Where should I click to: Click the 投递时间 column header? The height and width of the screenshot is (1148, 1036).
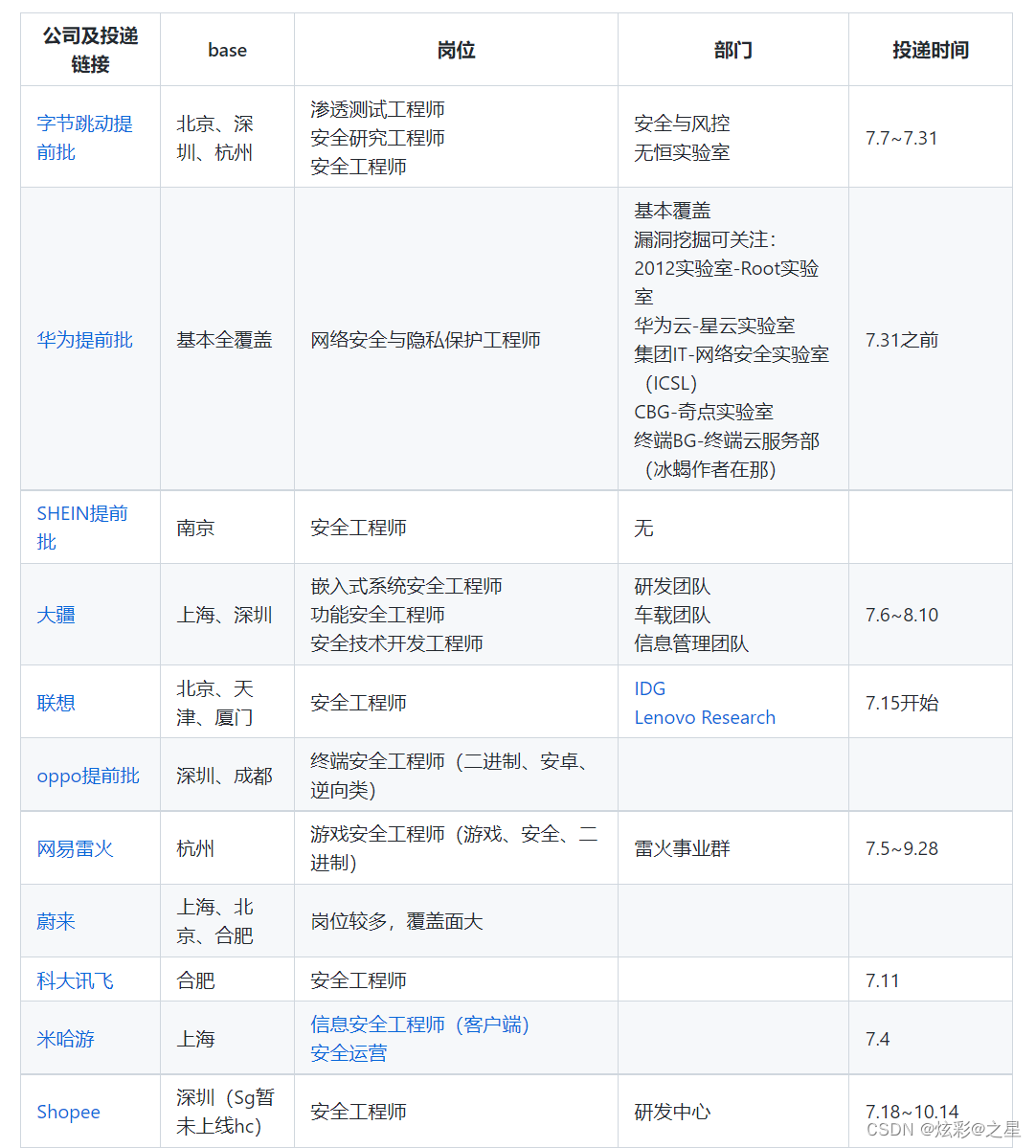pyautogui.click(x=931, y=50)
